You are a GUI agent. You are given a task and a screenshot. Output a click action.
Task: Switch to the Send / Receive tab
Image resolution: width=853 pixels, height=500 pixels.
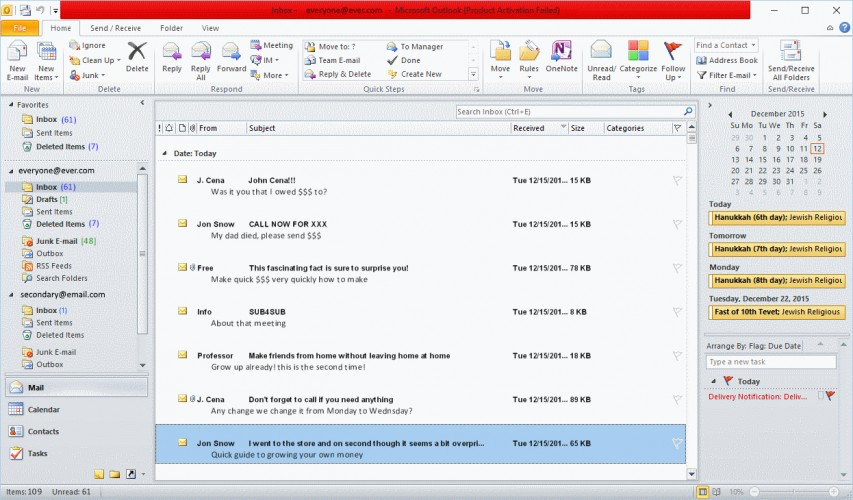click(115, 28)
